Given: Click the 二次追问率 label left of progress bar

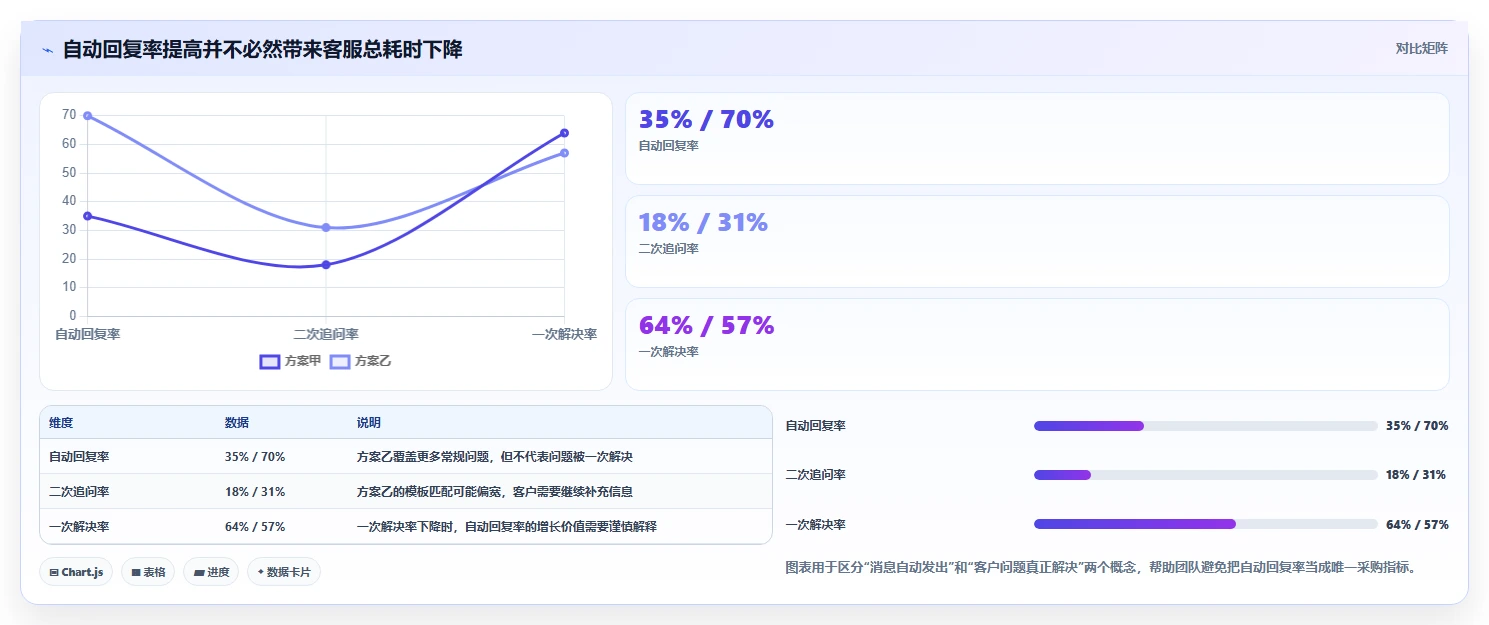Looking at the screenshot, I should 816,475.
